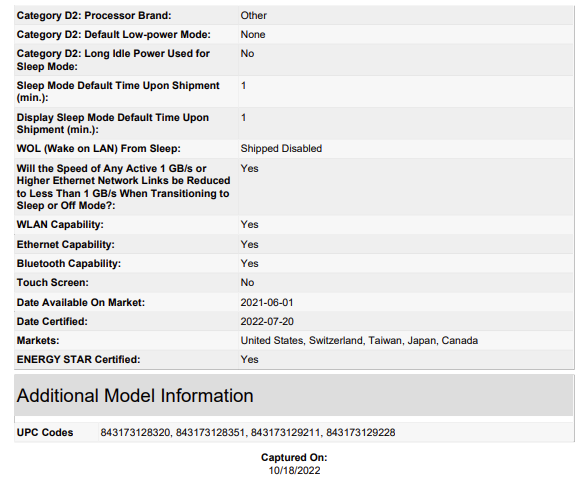Click the Shipped Disabled value
This screenshot has height=485, width=586.
click(x=281, y=148)
